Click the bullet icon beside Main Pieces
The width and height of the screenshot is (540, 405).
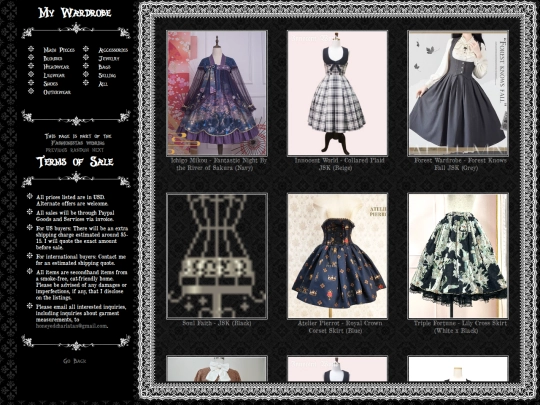click(31, 49)
